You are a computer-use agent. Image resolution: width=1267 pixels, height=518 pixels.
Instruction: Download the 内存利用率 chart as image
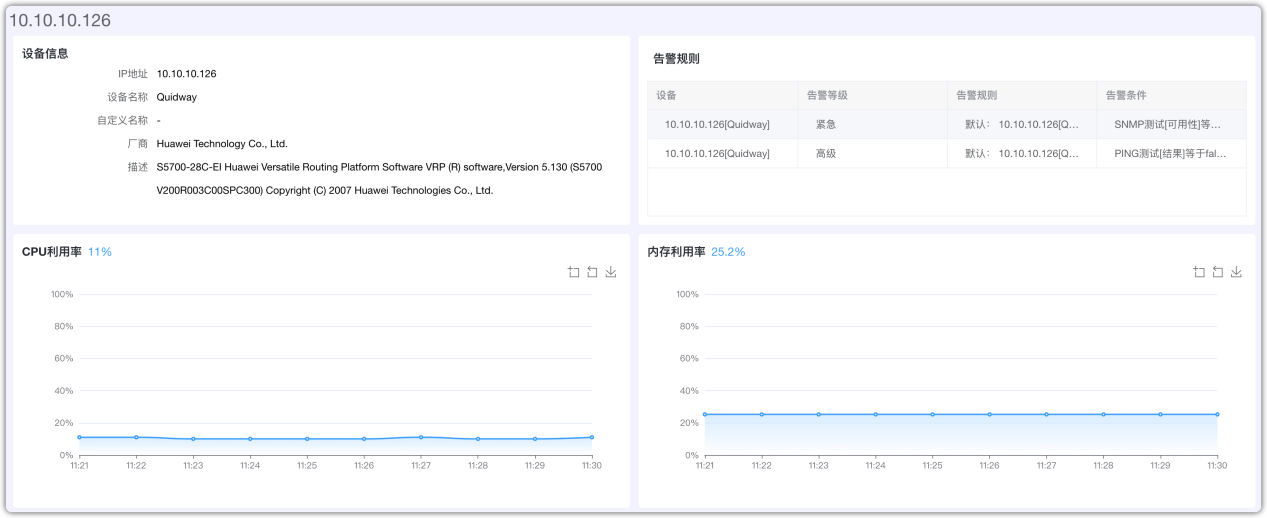pyautogui.click(x=1236, y=272)
